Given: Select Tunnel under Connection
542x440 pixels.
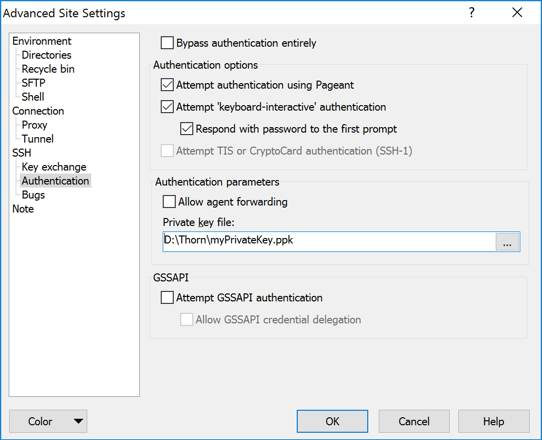Looking at the screenshot, I should (37, 139).
